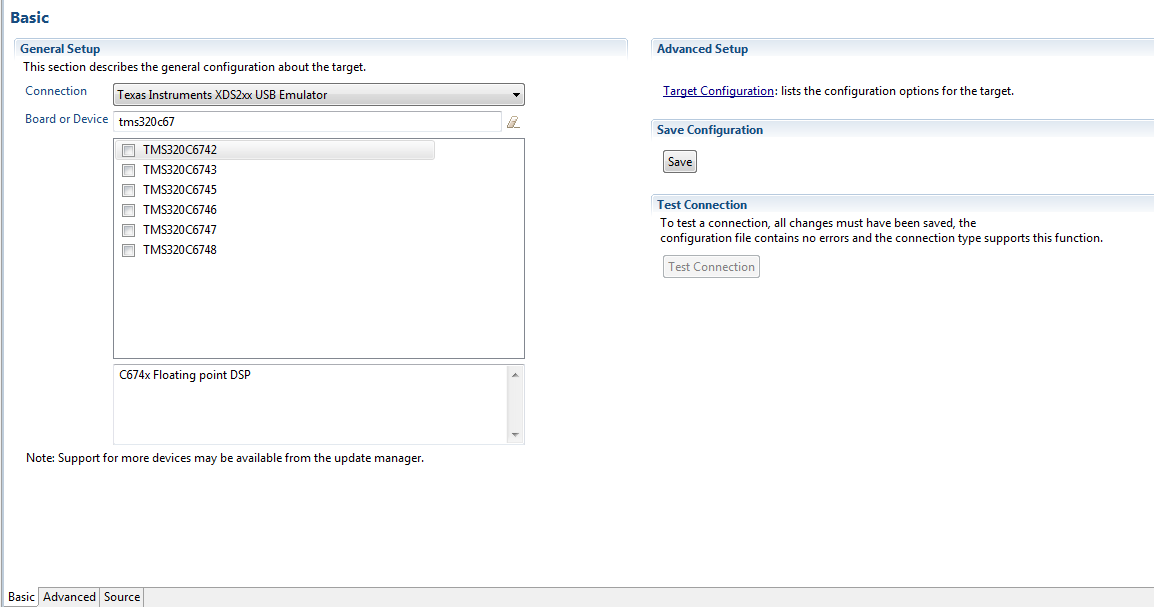Open the Connection dropdown arrow
The width and height of the screenshot is (1154, 607).
click(x=516, y=95)
